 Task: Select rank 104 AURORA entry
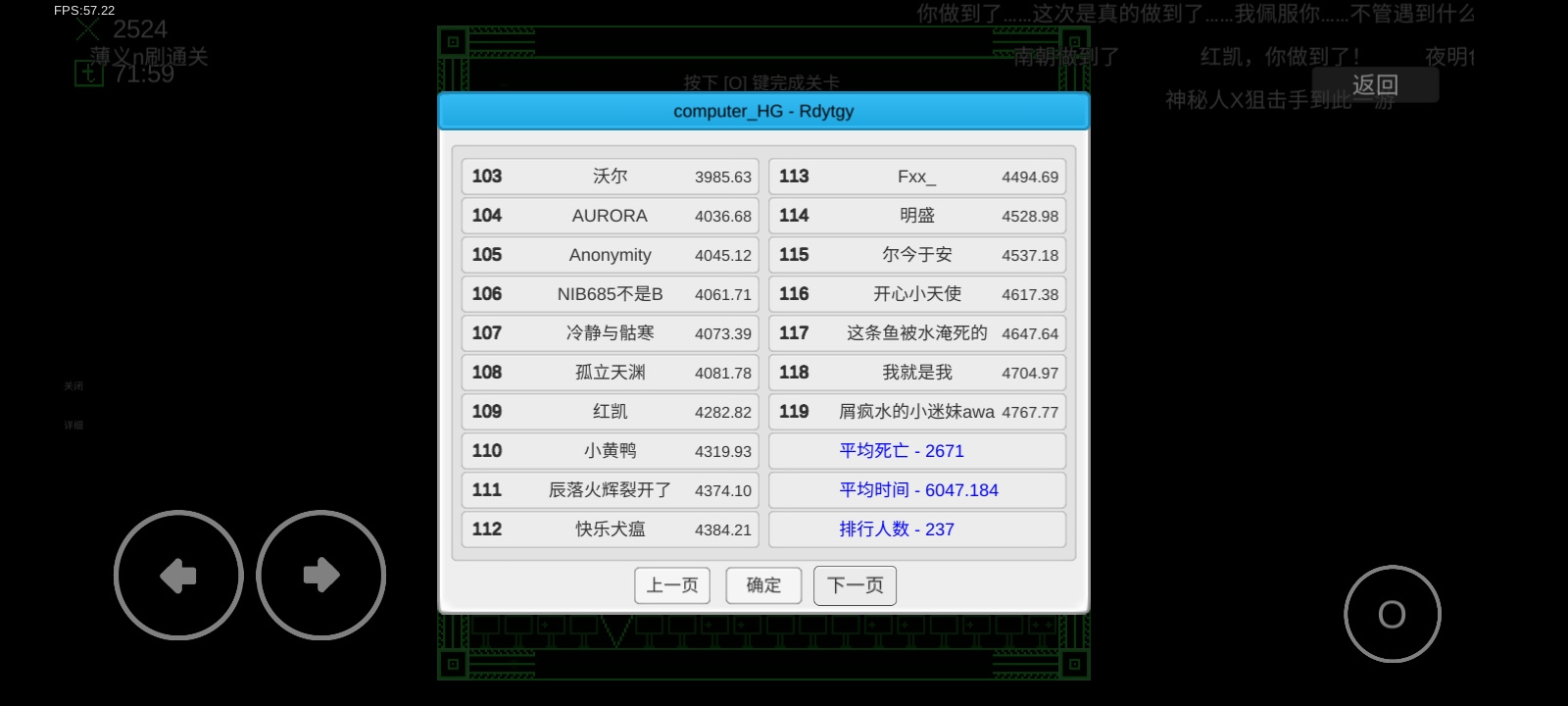click(611, 216)
